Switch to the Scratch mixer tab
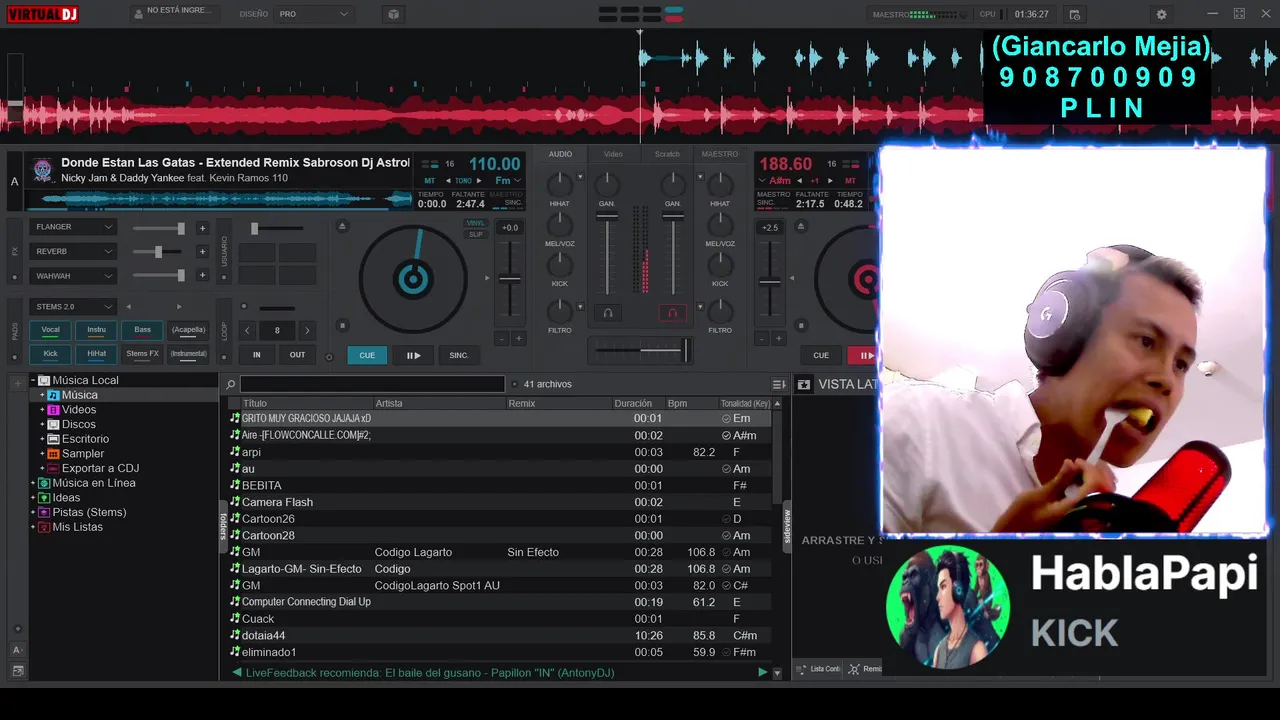Viewport: 1280px width, 720px height. point(667,154)
